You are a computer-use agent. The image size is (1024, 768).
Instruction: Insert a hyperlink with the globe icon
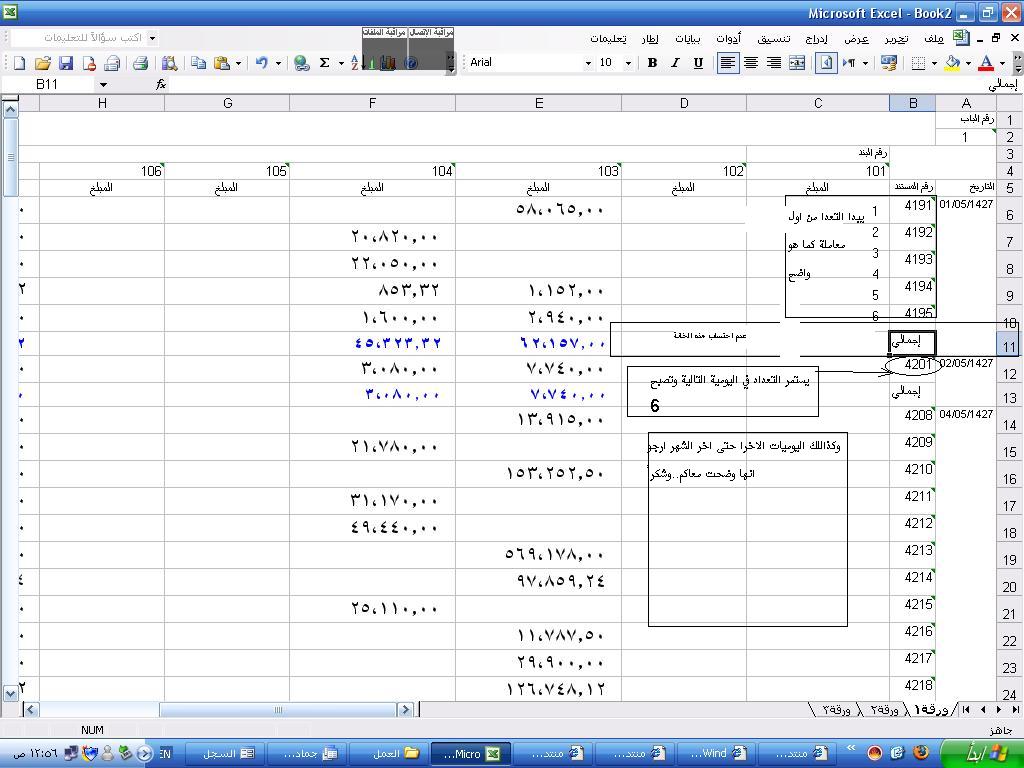click(x=301, y=63)
